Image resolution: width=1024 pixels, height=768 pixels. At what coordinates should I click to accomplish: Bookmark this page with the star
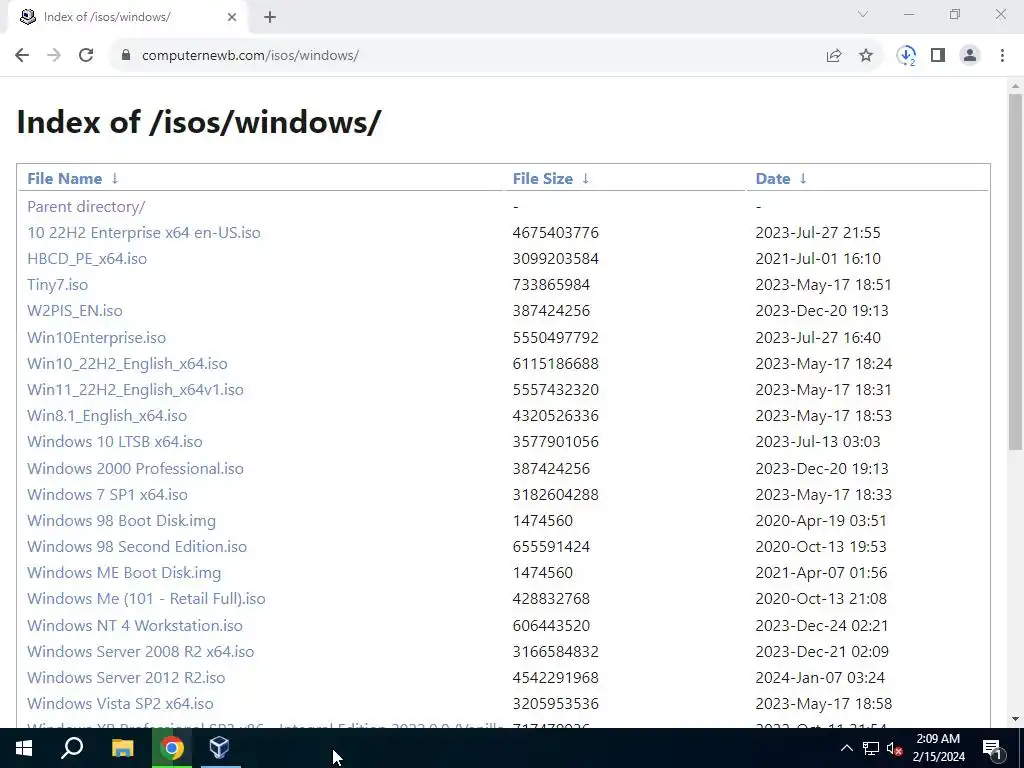coord(866,56)
